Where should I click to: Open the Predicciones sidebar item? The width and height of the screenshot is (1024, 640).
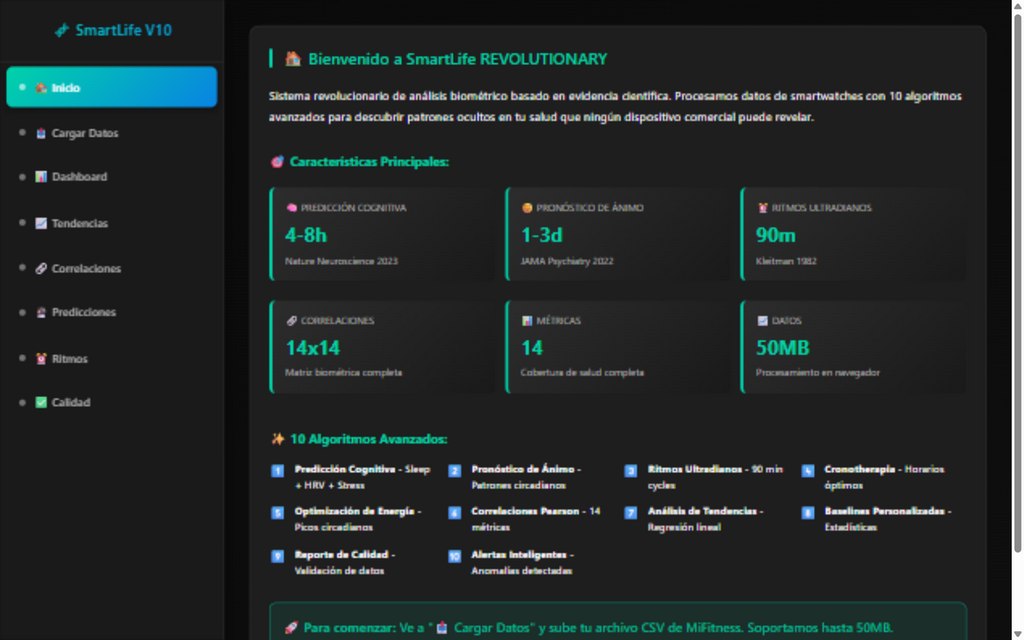pos(112,312)
